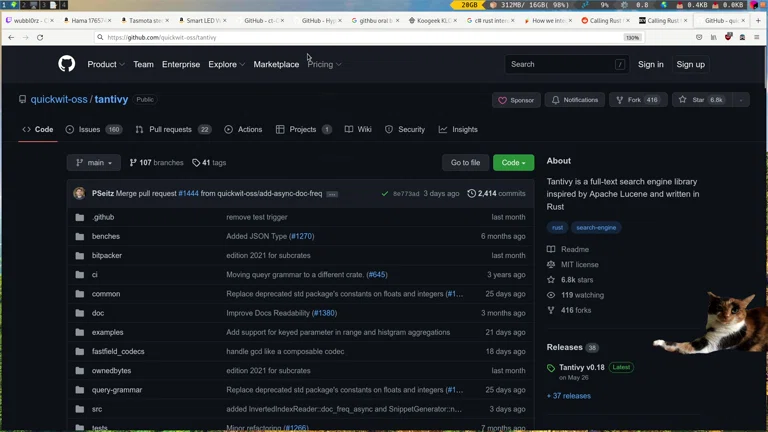
Task: Open the main branch selector dropdown
Action: [x=94, y=162]
